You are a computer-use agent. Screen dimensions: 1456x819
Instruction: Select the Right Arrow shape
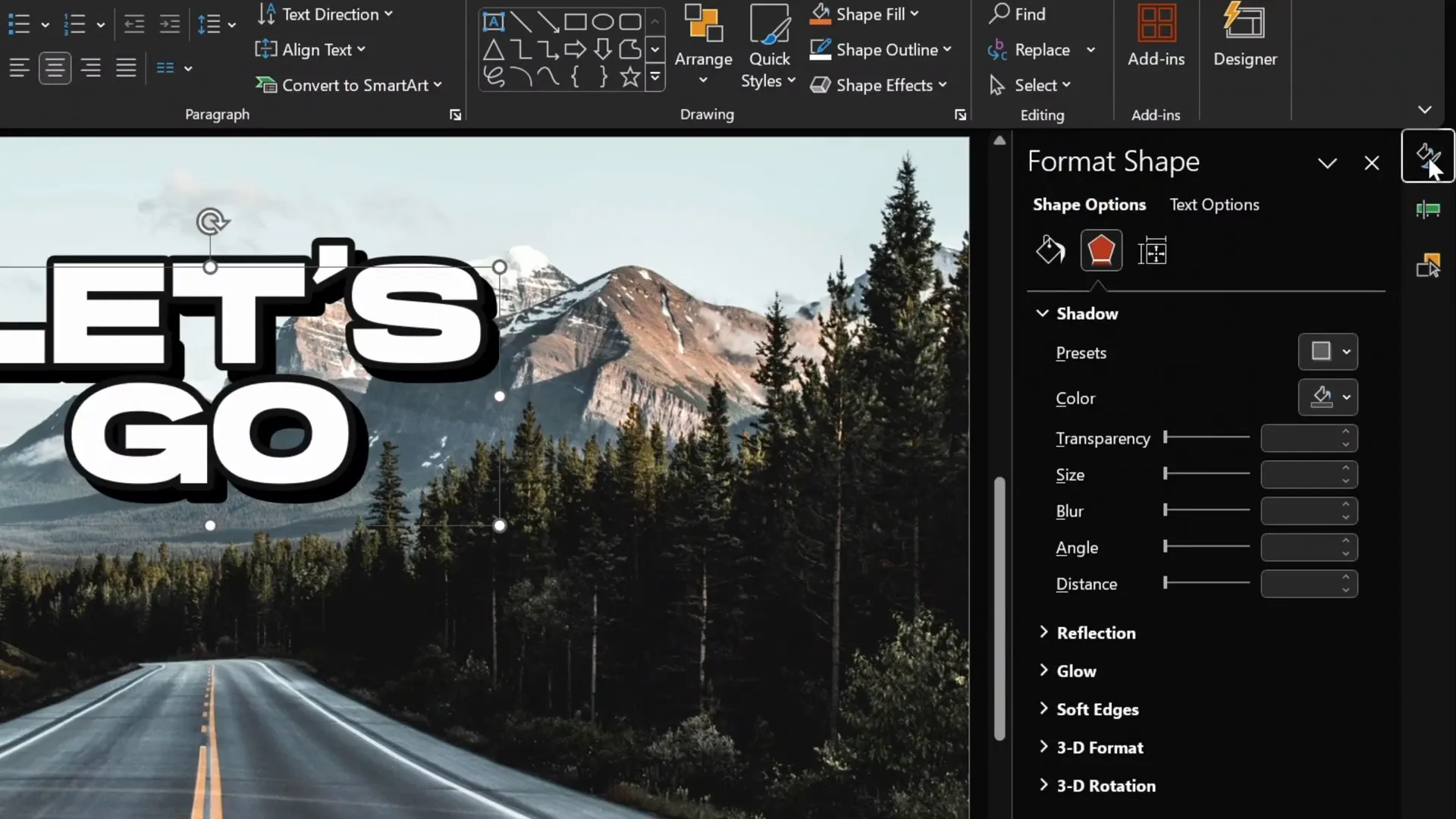click(576, 50)
